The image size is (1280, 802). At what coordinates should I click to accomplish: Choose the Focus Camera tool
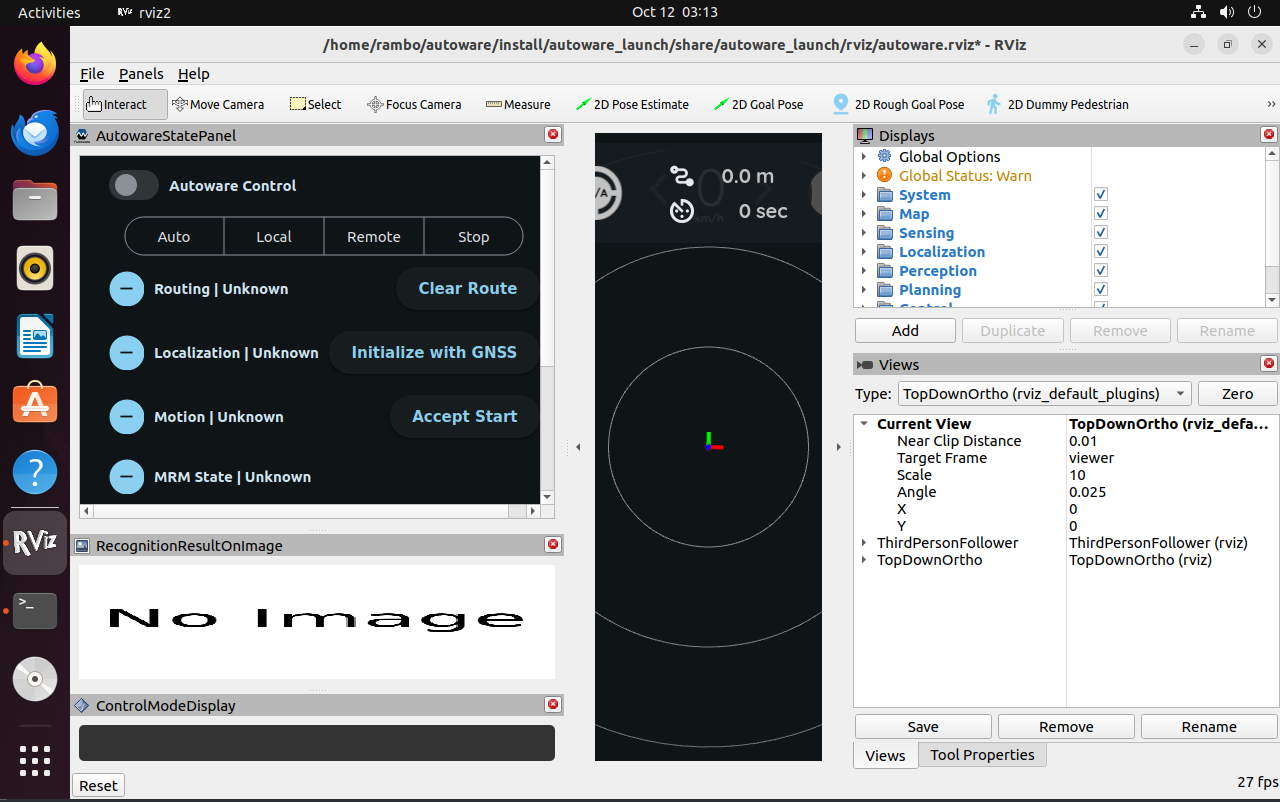[414, 104]
